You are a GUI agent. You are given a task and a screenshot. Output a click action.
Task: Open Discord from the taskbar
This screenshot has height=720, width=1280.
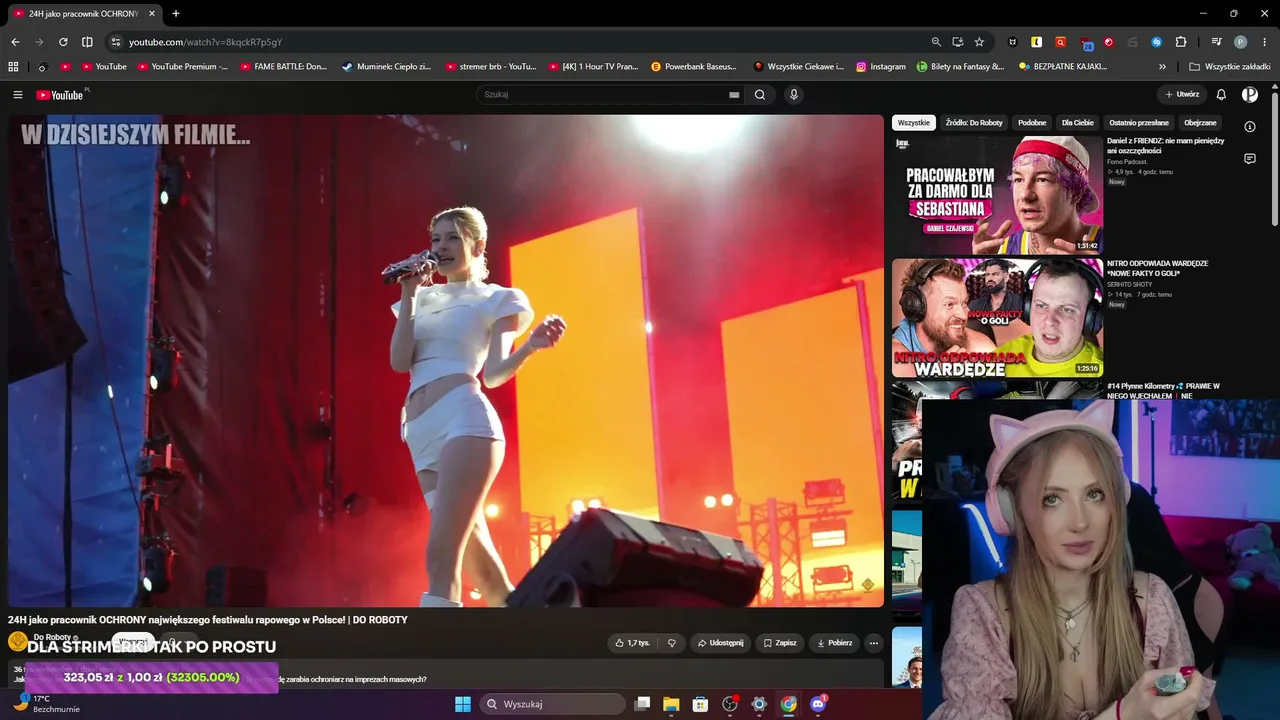click(x=818, y=704)
